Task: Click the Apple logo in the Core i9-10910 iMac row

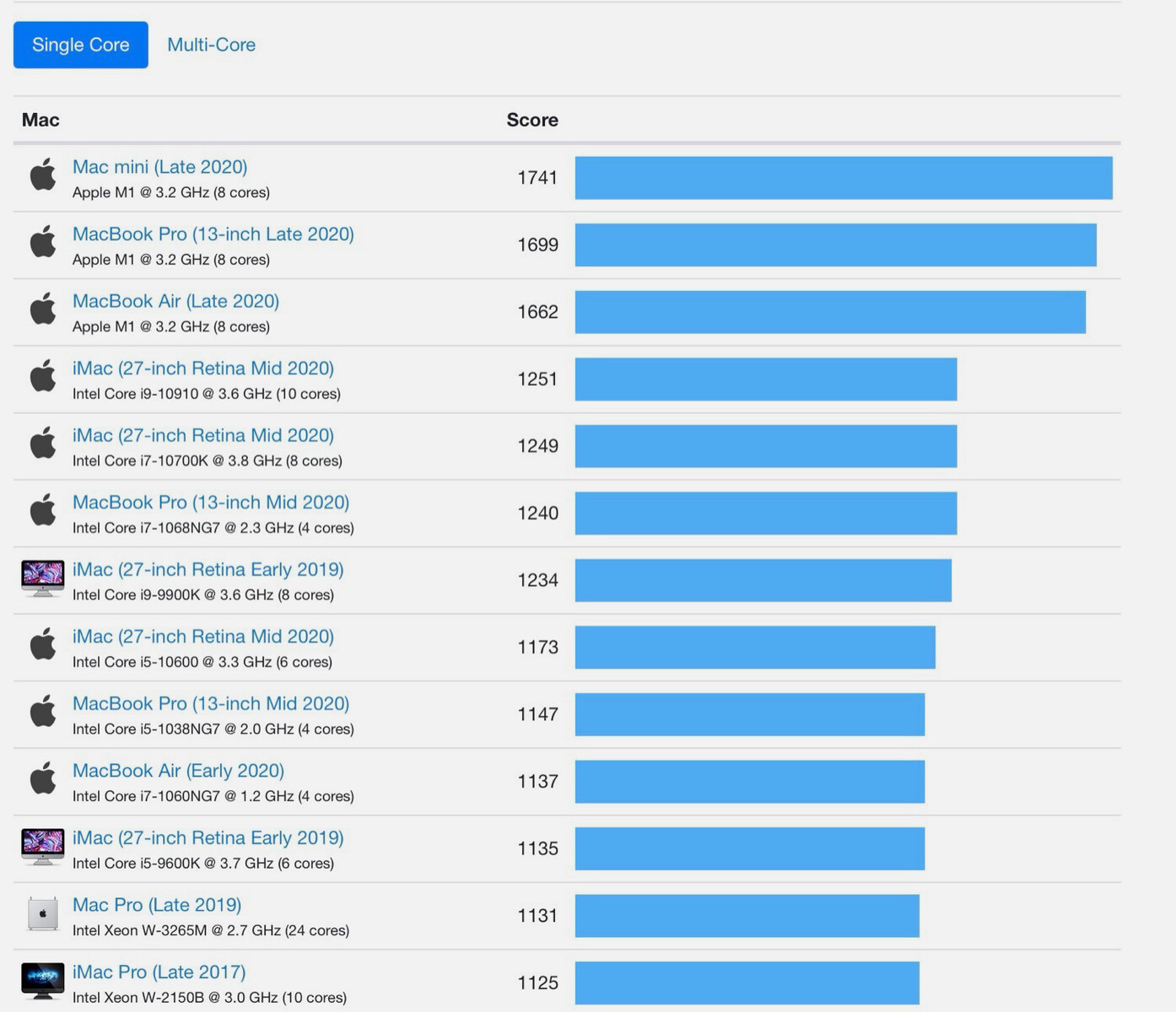Action: pos(43,376)
